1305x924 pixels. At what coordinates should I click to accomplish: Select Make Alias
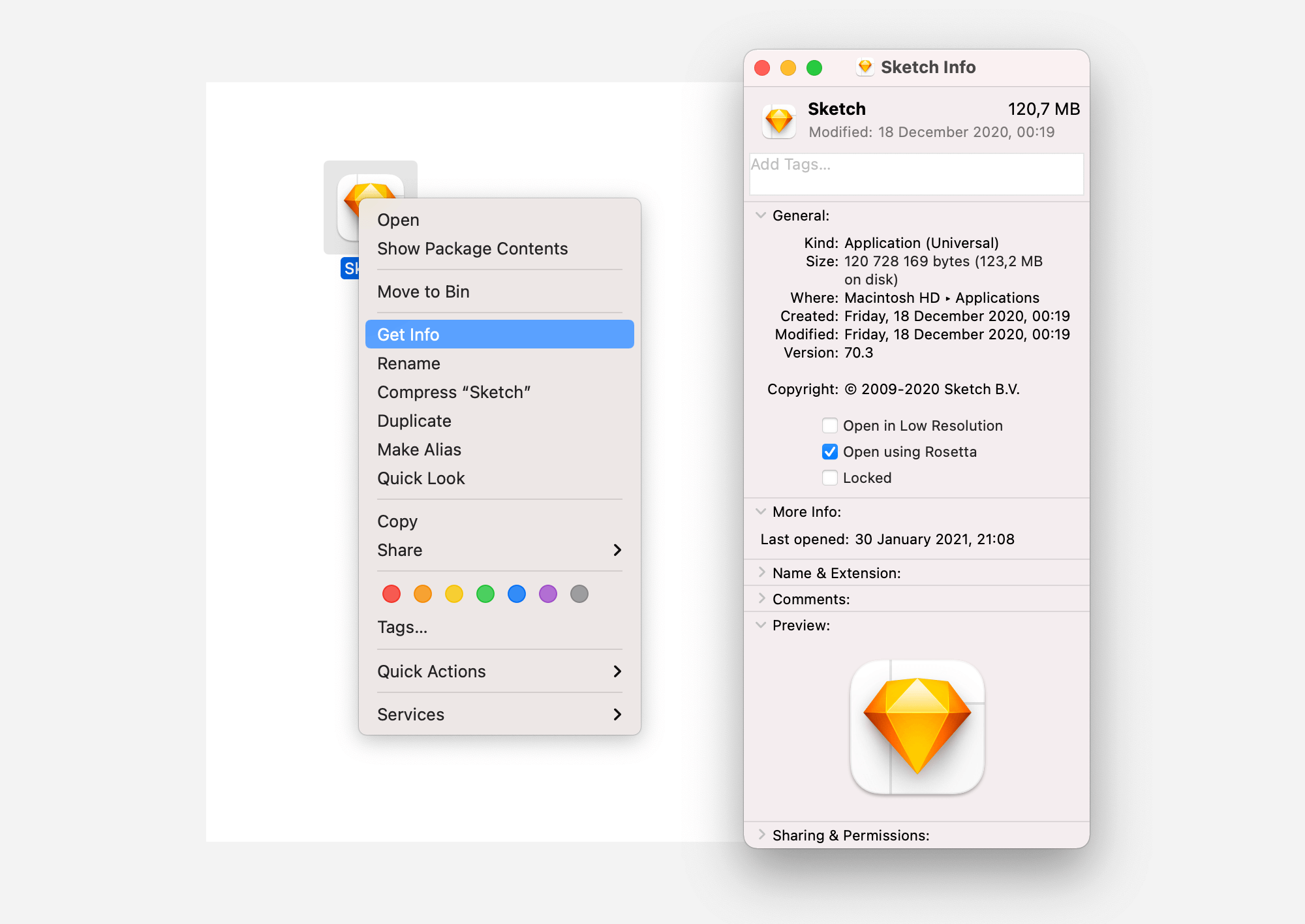point(500,450)
